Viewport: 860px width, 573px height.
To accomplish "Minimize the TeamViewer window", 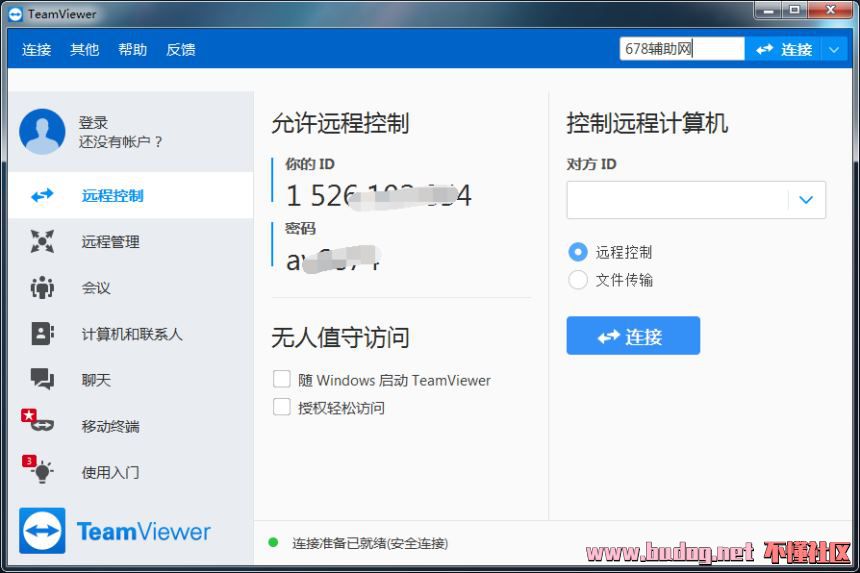I will pyautogui.click(x=768, y=10).
